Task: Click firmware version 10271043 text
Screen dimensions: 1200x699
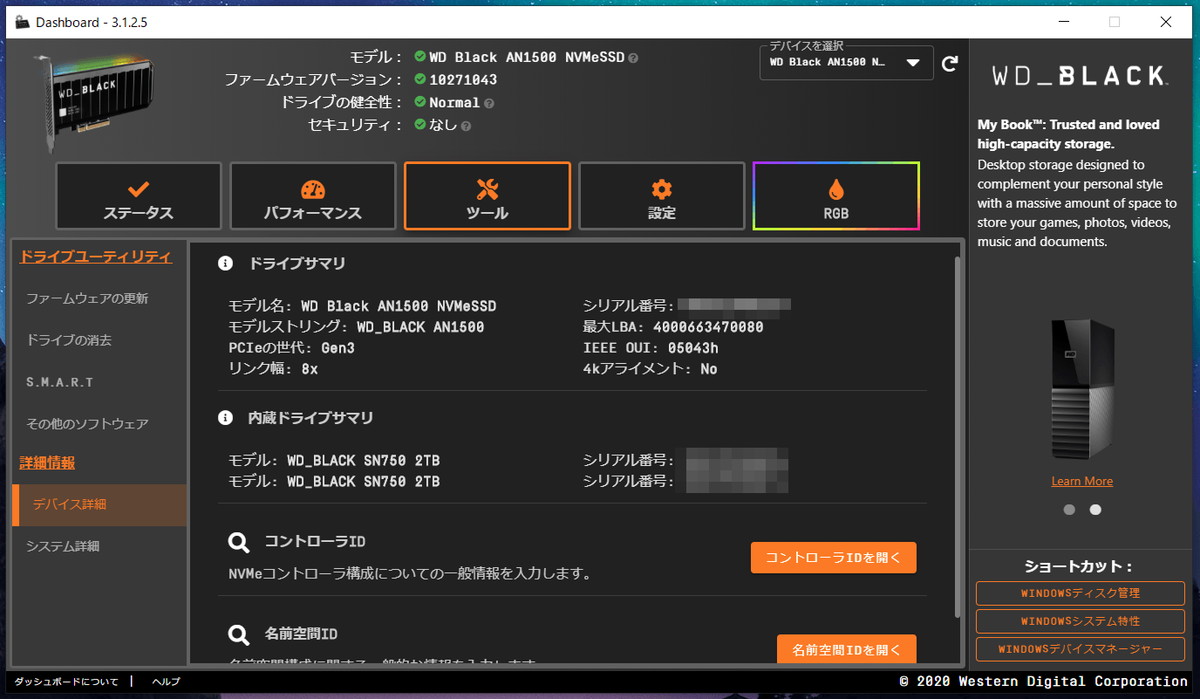Action: coord(463,80)
